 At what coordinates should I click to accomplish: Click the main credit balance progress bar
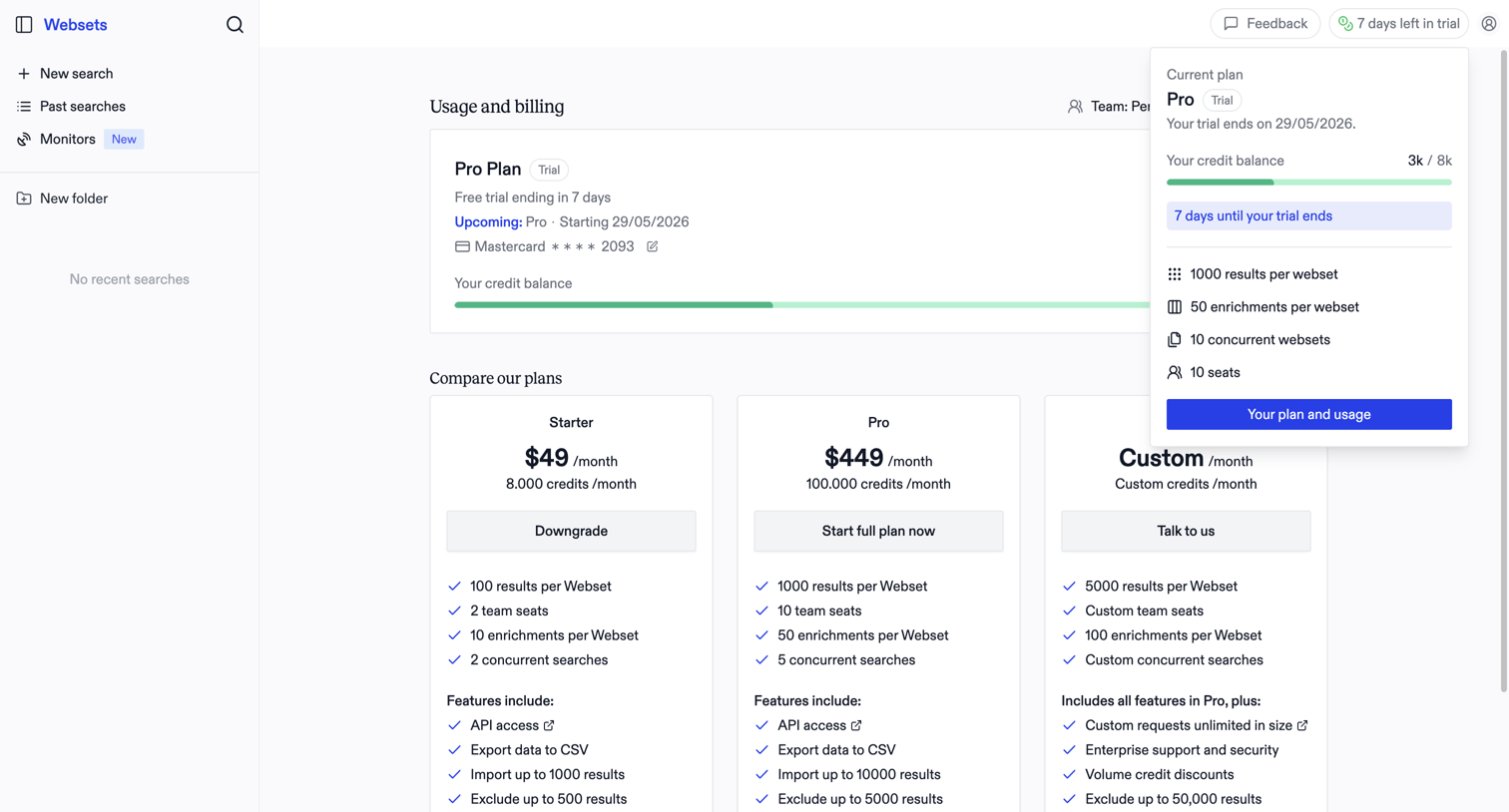tap(801, 305)
